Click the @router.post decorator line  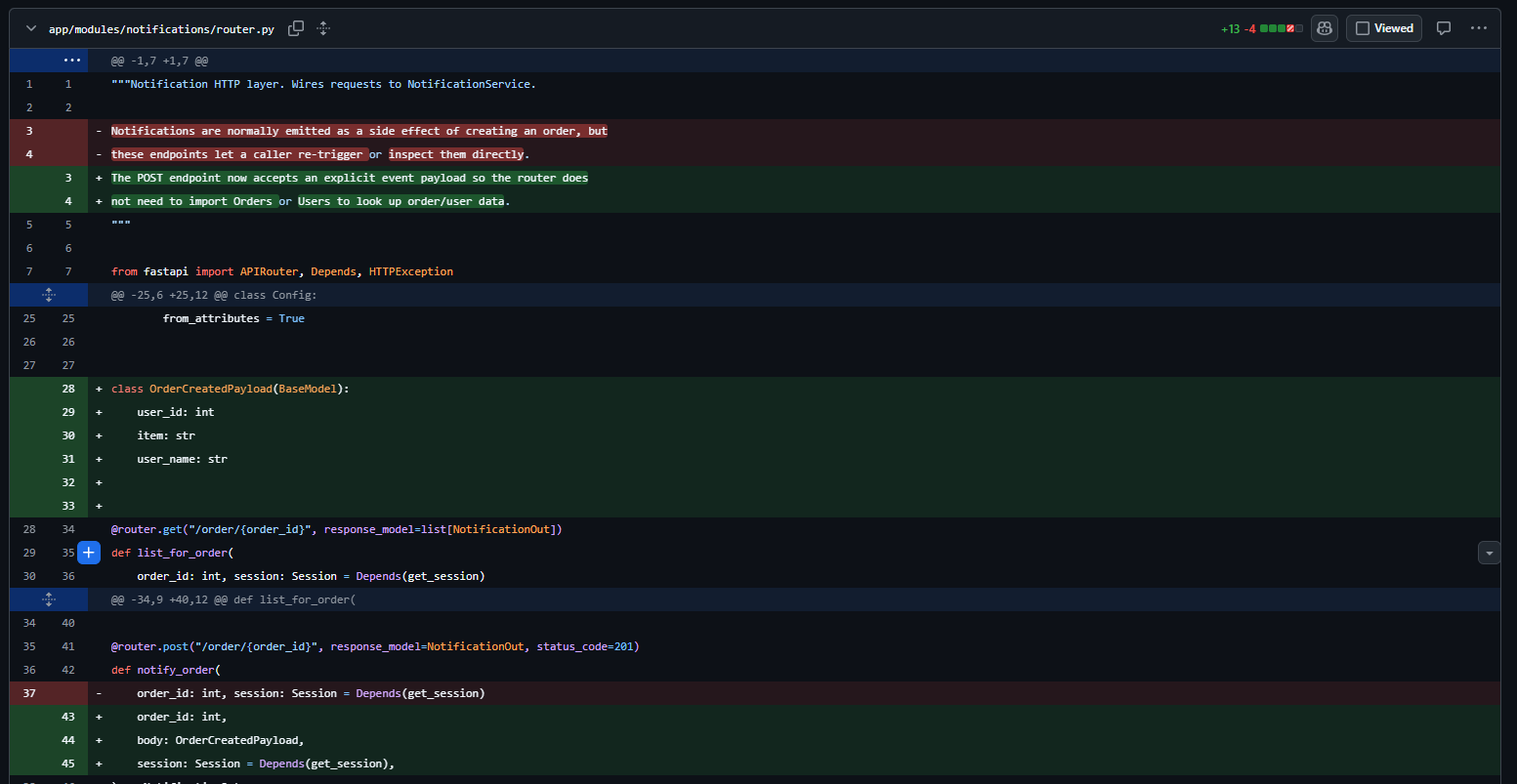coord(375,646)
